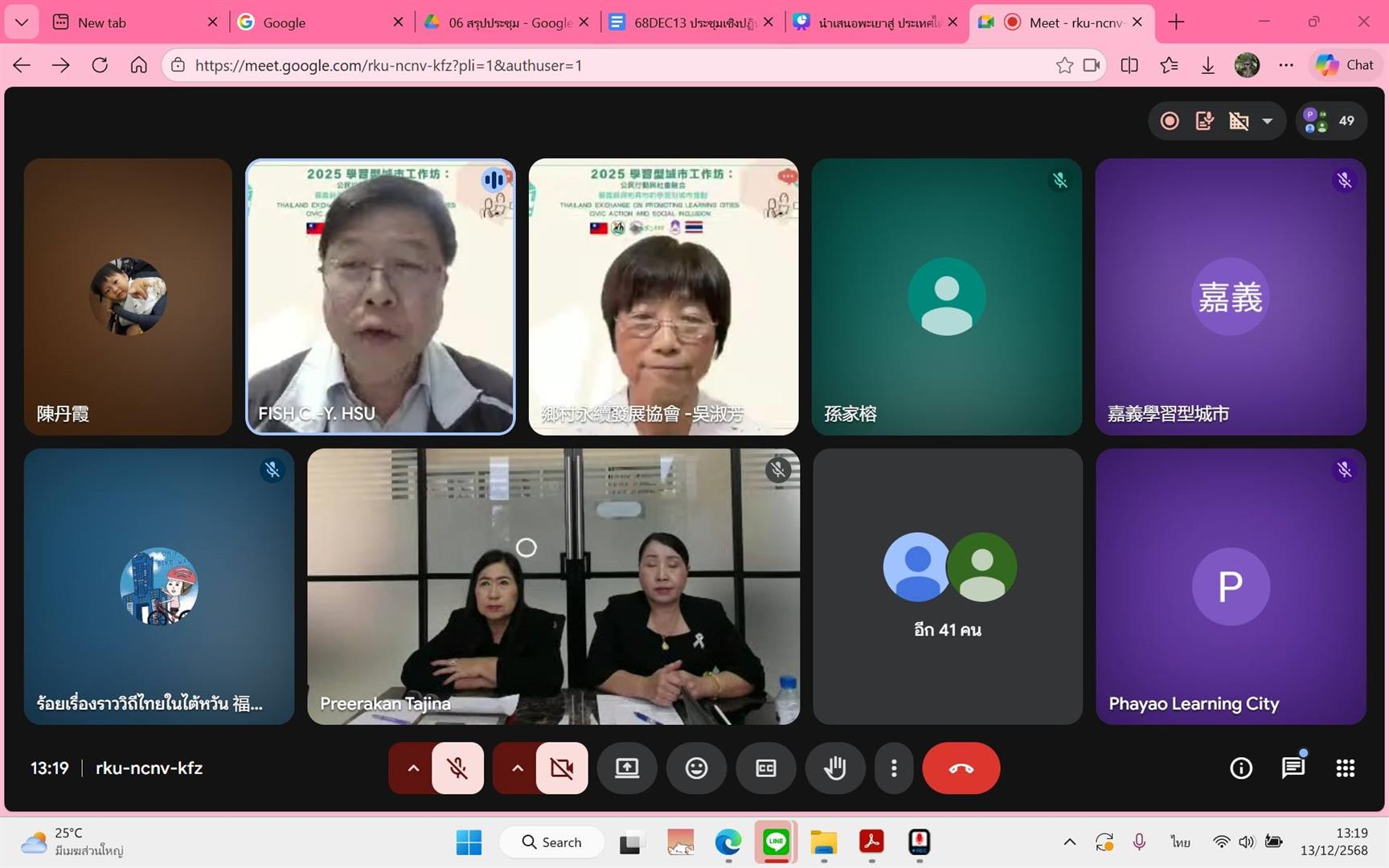The height and width of the screenshot is (868, 1389).
Task: Open the activities grid icon
Action: click(x=1345, y=768)
